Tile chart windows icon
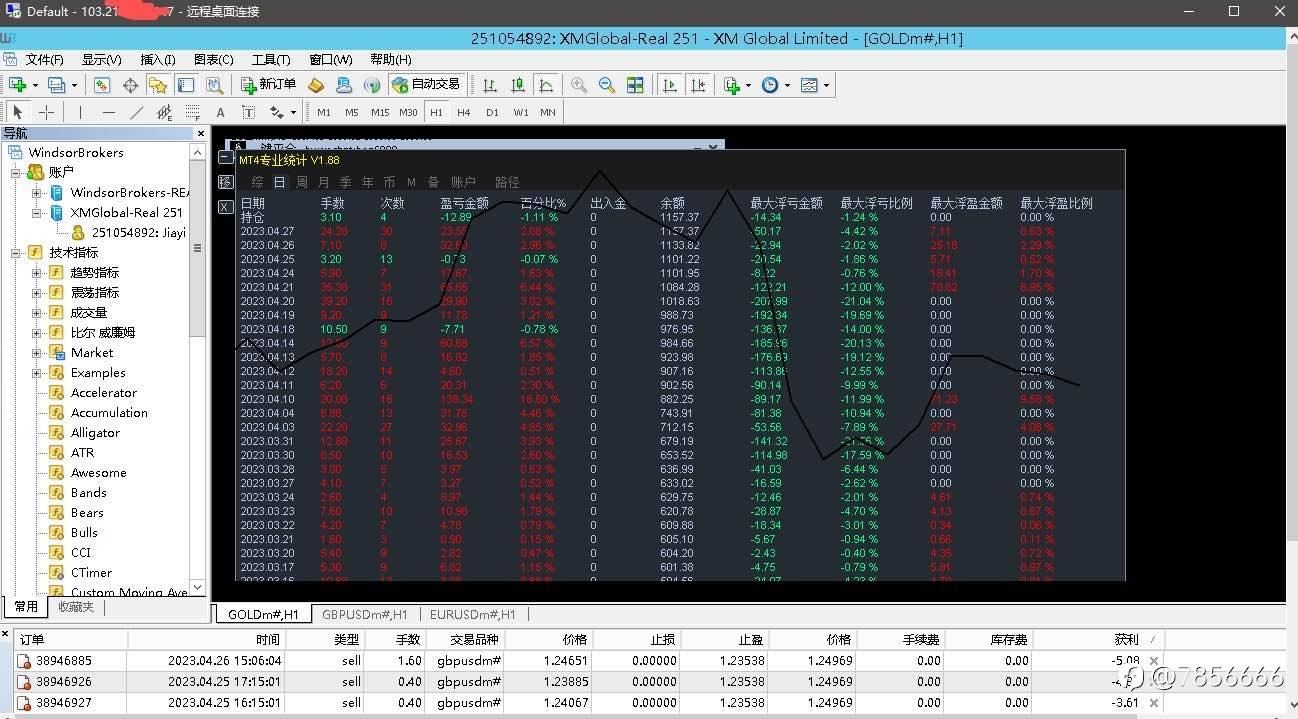This screenshot has width=1298, height=719. [x=635, y=85]
